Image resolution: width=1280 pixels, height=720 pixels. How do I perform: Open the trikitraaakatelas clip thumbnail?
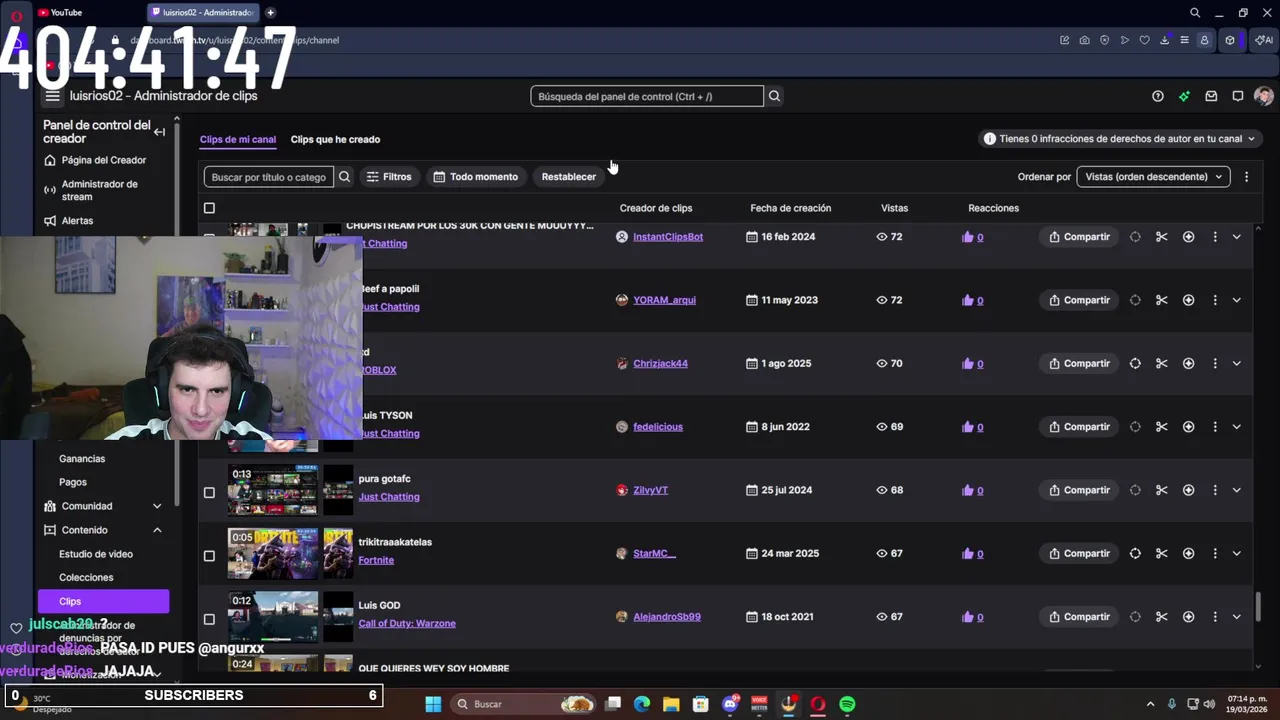(x=273, y=553)
